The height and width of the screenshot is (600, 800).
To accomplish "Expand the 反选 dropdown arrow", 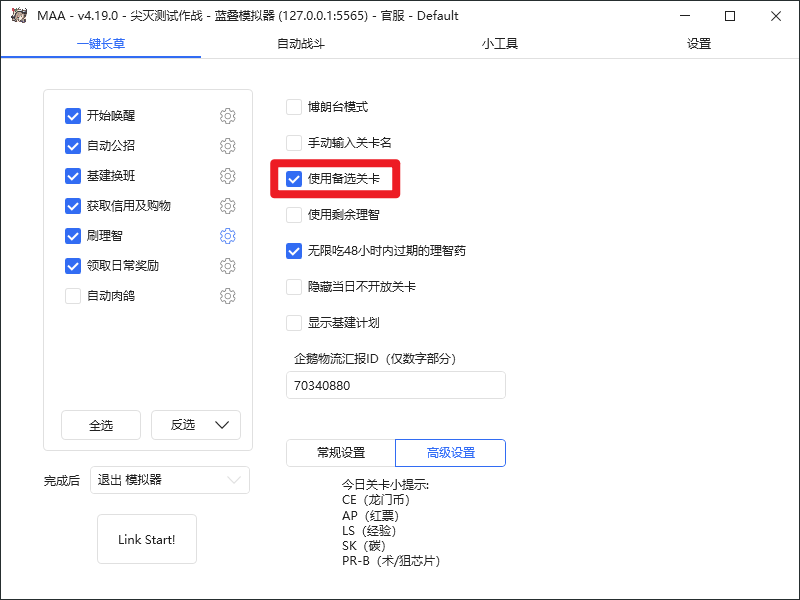I will point(222,425).
